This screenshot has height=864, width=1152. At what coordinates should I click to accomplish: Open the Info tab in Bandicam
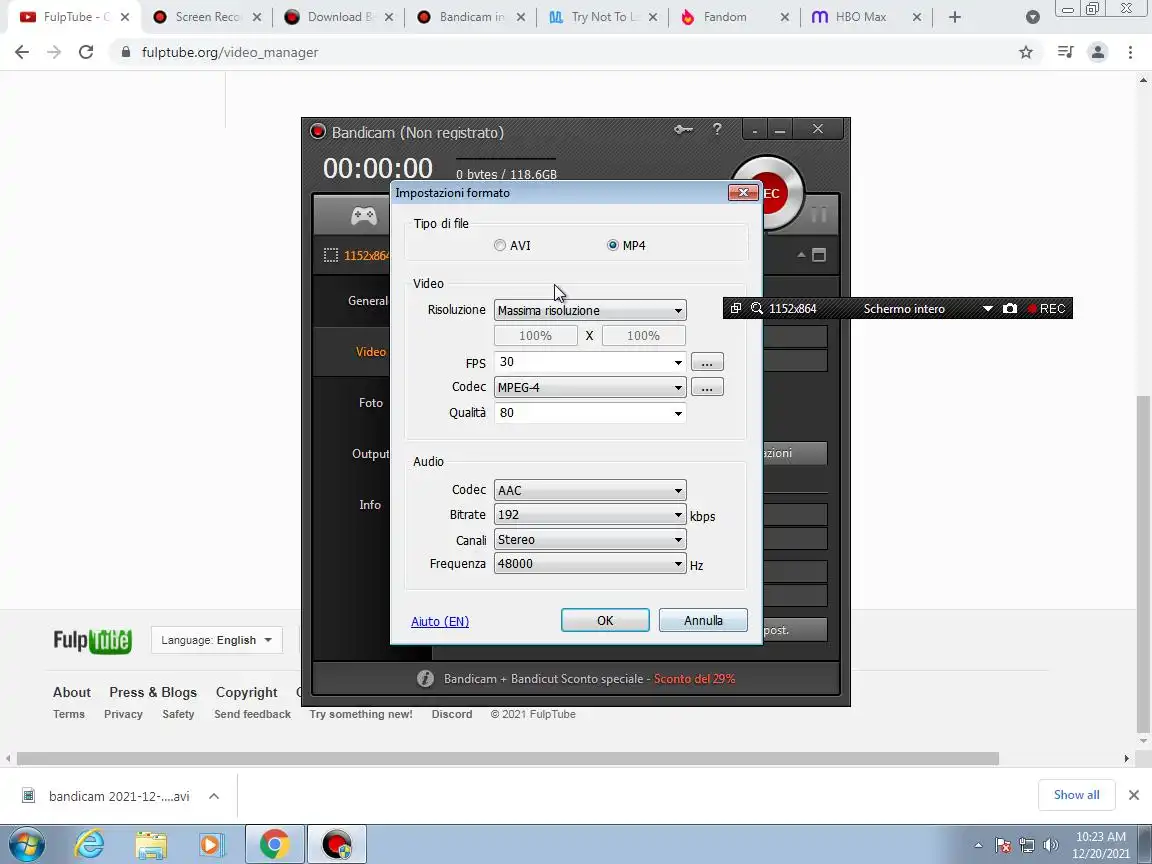click(370, 505)
